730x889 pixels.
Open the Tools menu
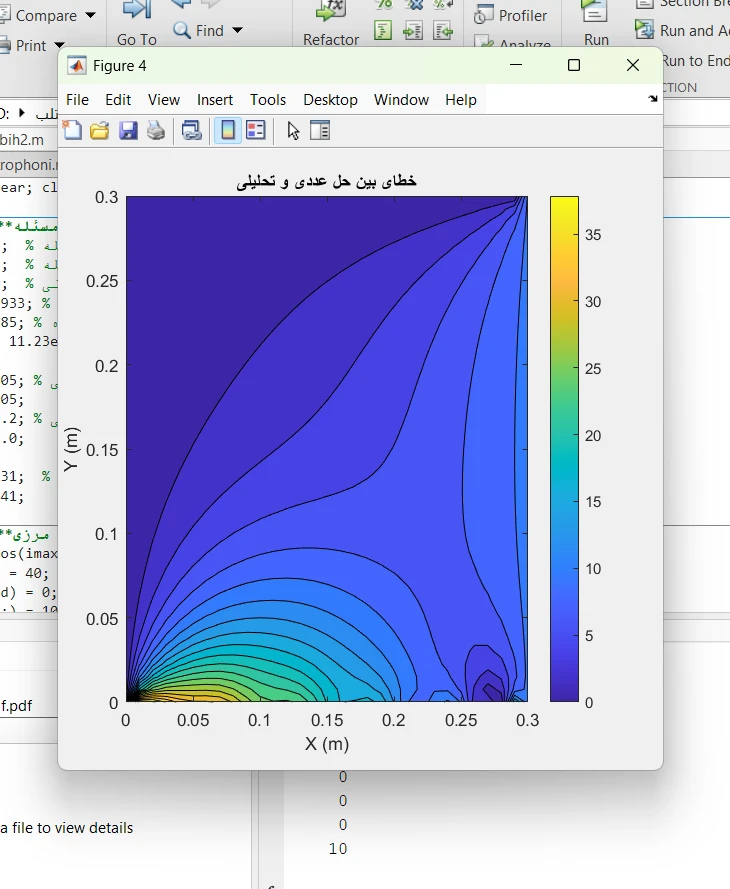click(268, 100)
